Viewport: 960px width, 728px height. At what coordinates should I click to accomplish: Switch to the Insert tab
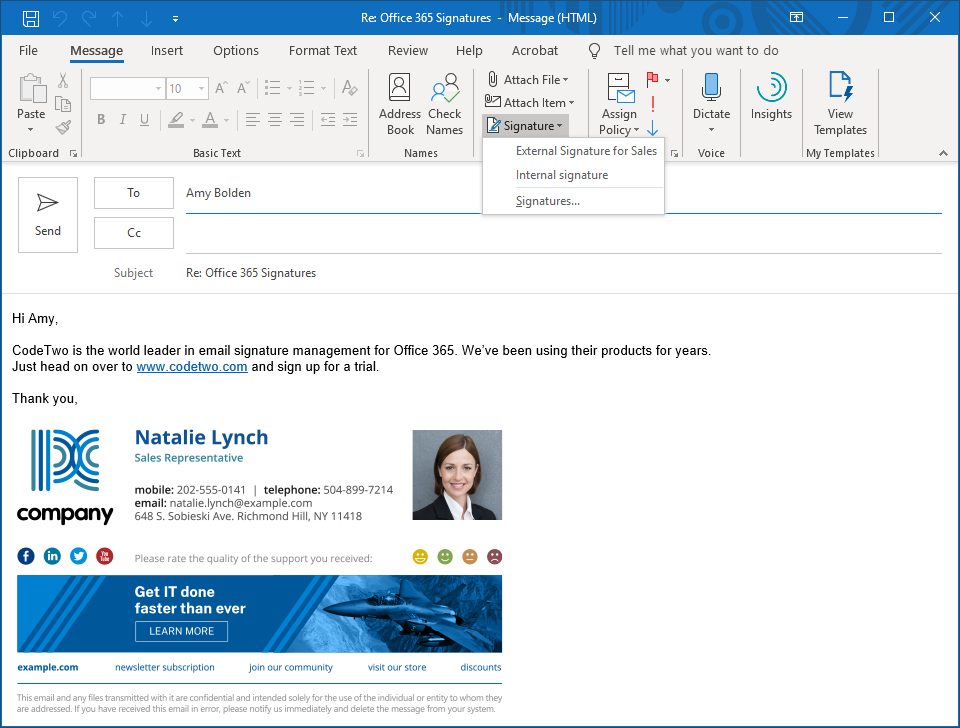coord(167,51)
